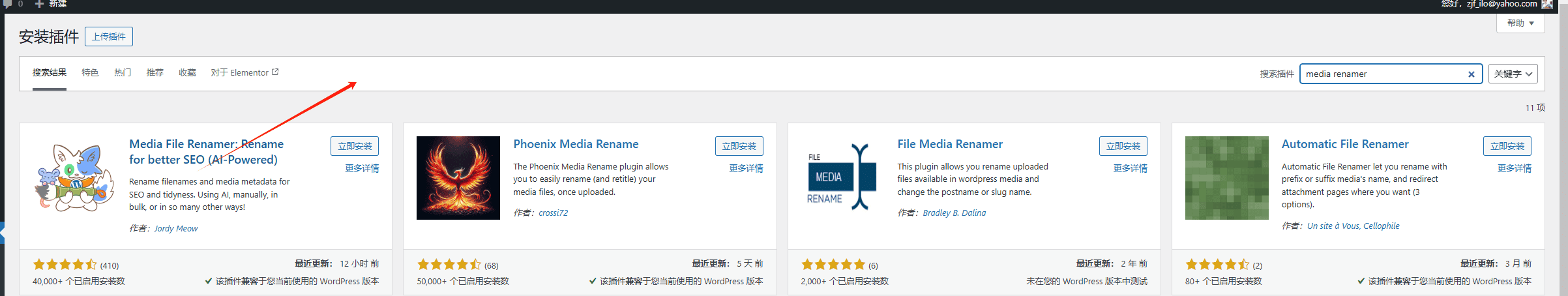Open the File Media Renamer title link
This screenshot has width=1568, height=296.
[950, 144]
